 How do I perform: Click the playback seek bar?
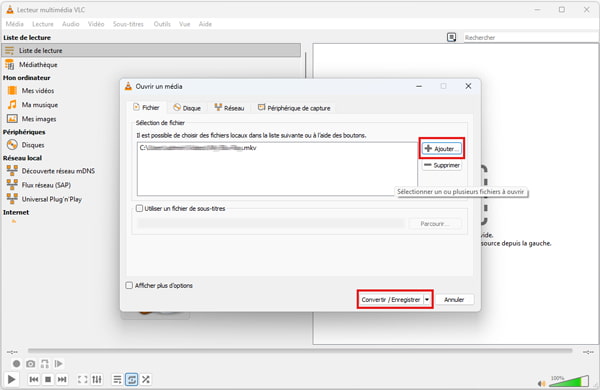(300, 351)
